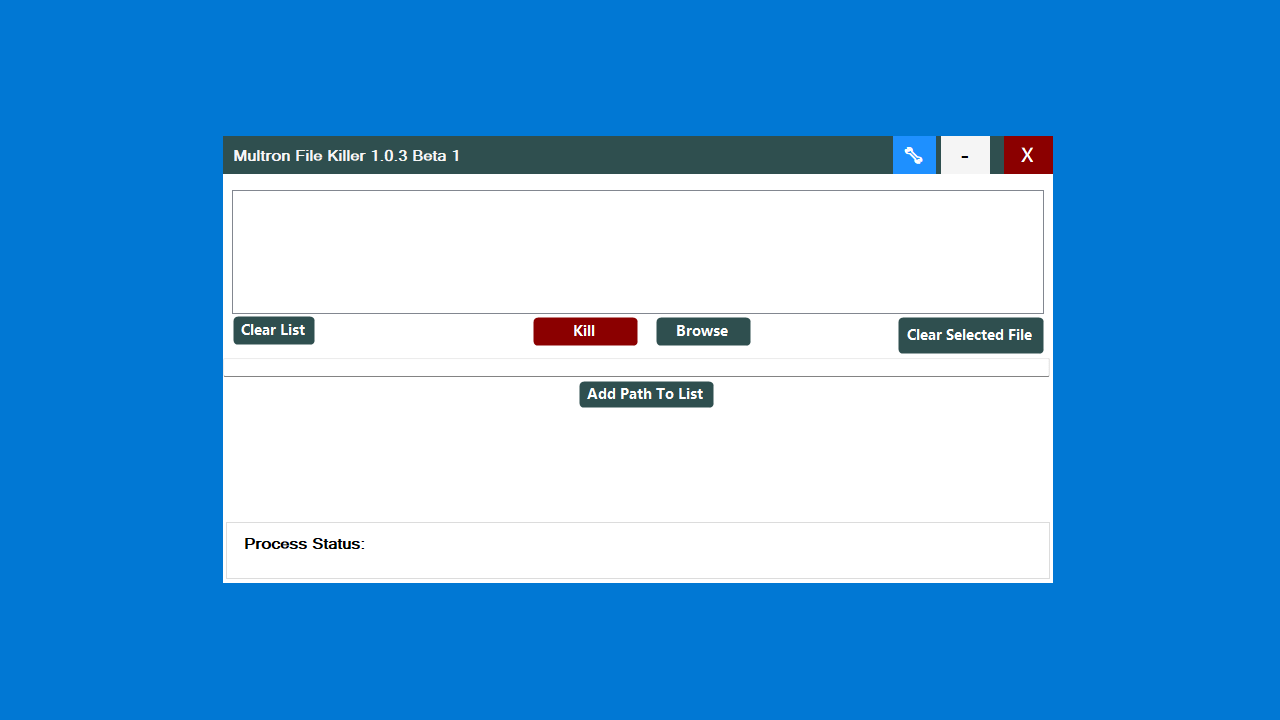This screenshot has width=1280, height=720.
Task: Click the empty area right of Process Status
Action: tap(700, 550)
